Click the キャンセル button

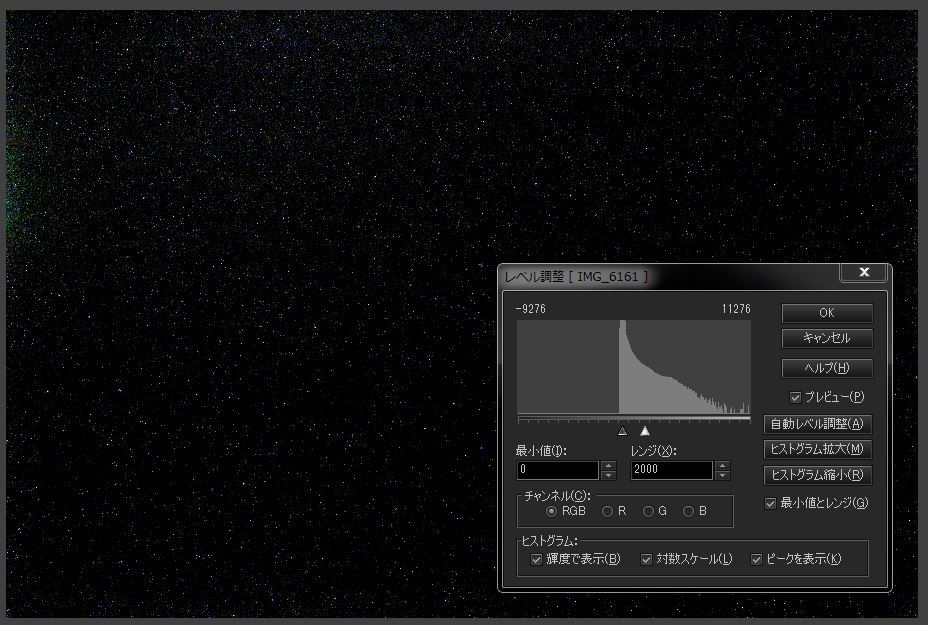click(827, 338)
